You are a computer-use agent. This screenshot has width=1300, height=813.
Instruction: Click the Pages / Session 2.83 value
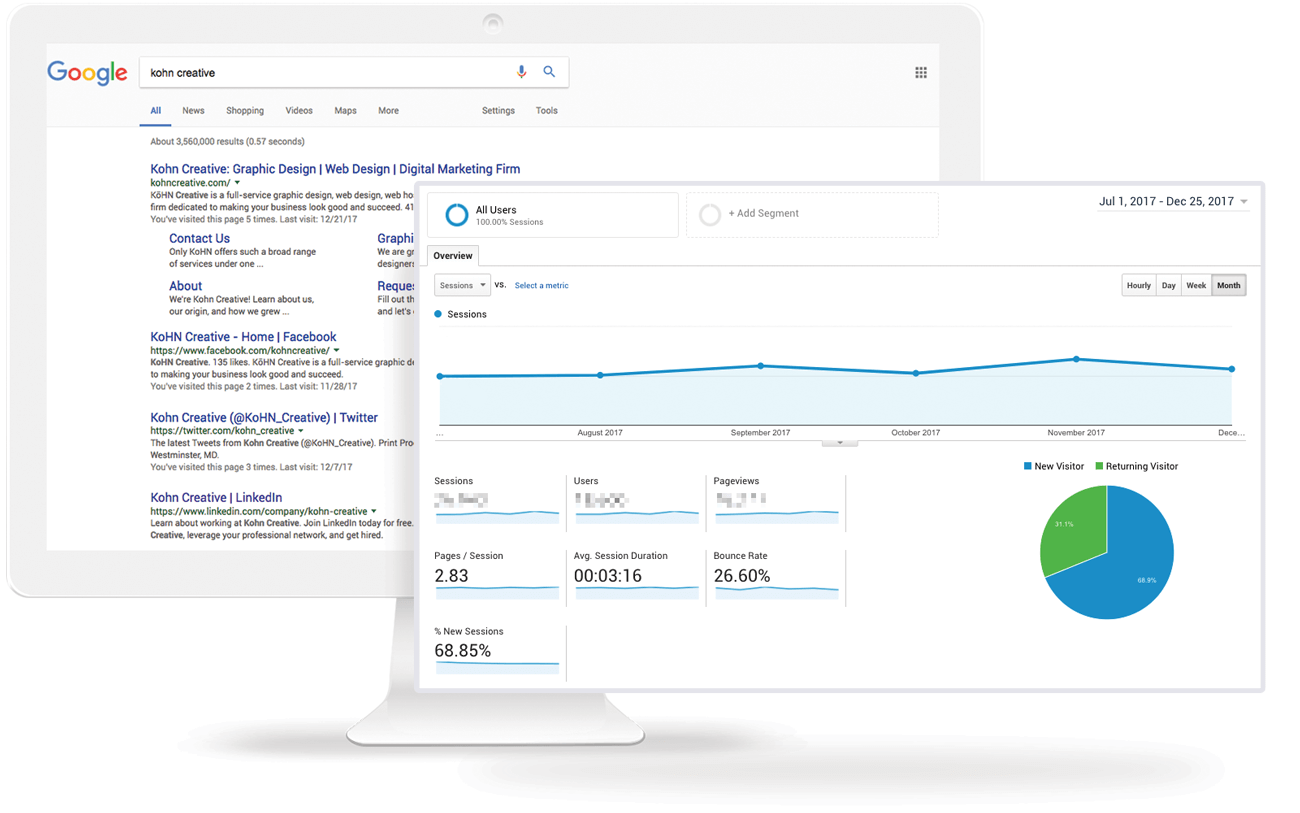pos(451,576)
